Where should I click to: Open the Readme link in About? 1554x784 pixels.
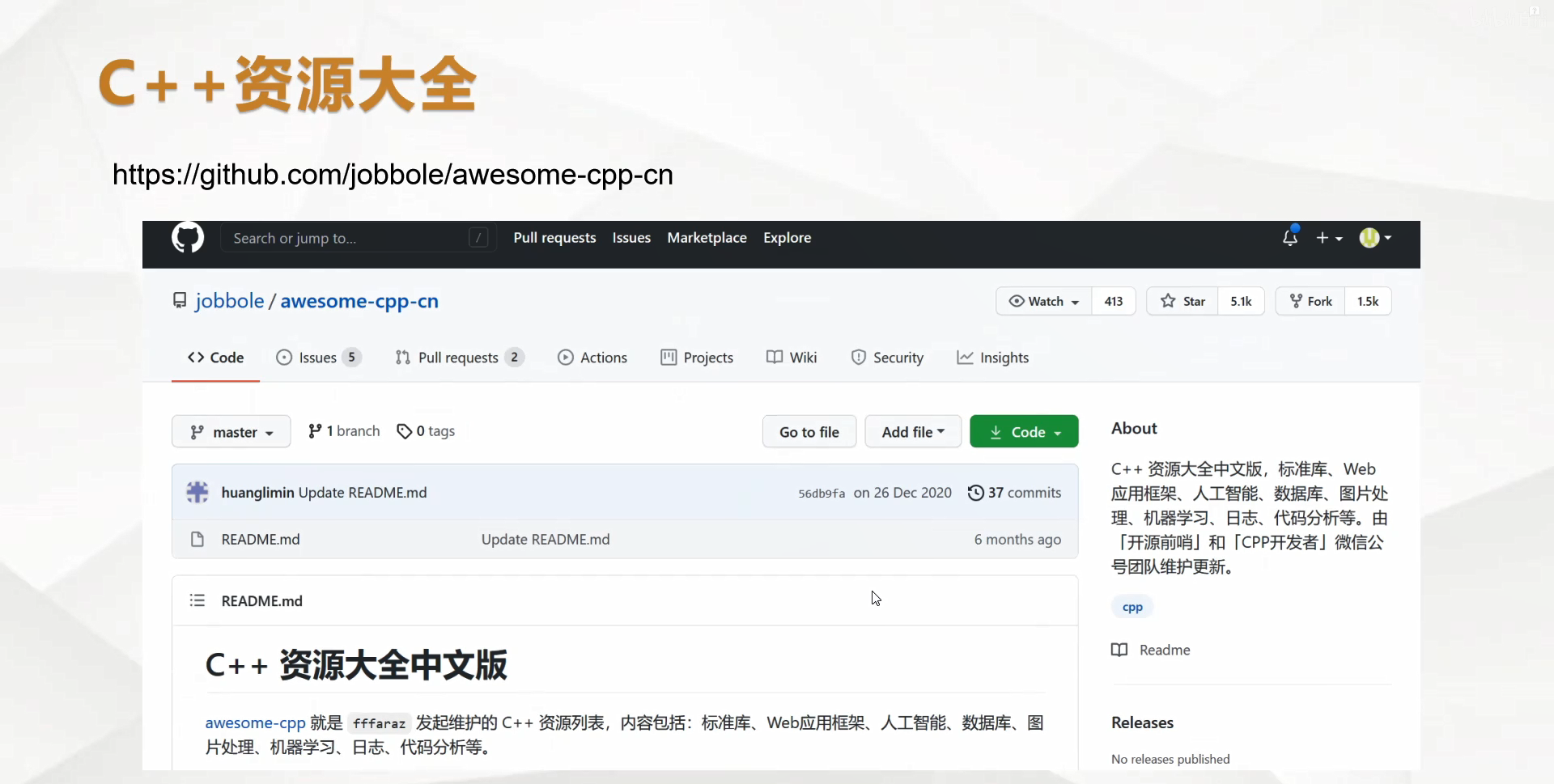(x=1151, y=650)
